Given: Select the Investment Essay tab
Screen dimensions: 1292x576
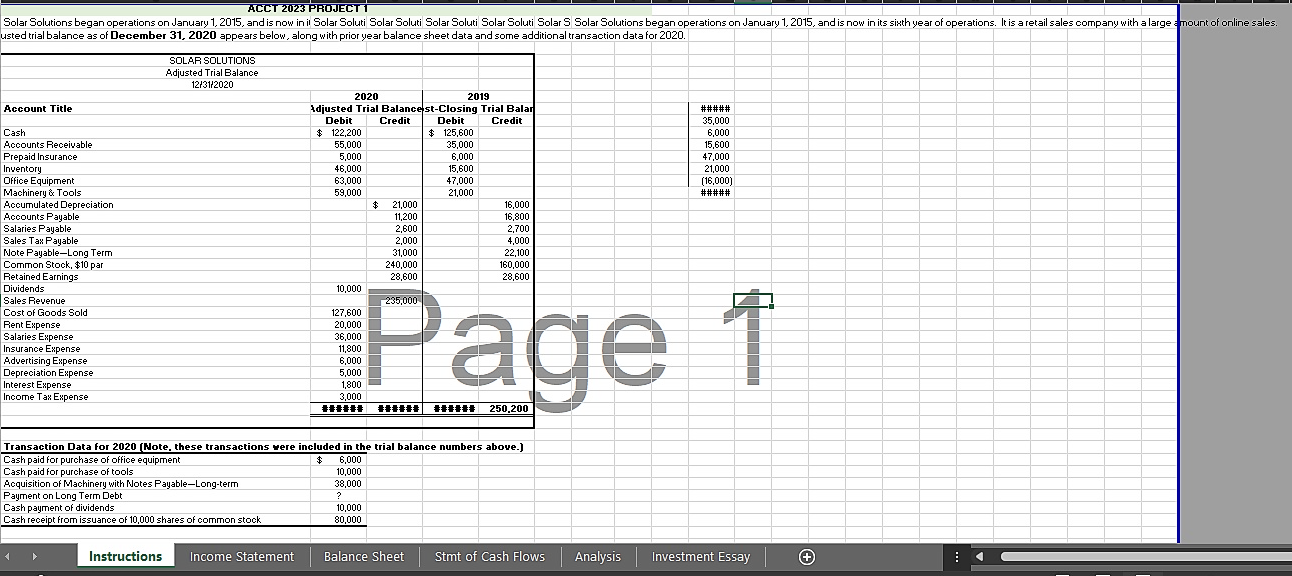Looking at the screenshot, I should coord(702,556).
